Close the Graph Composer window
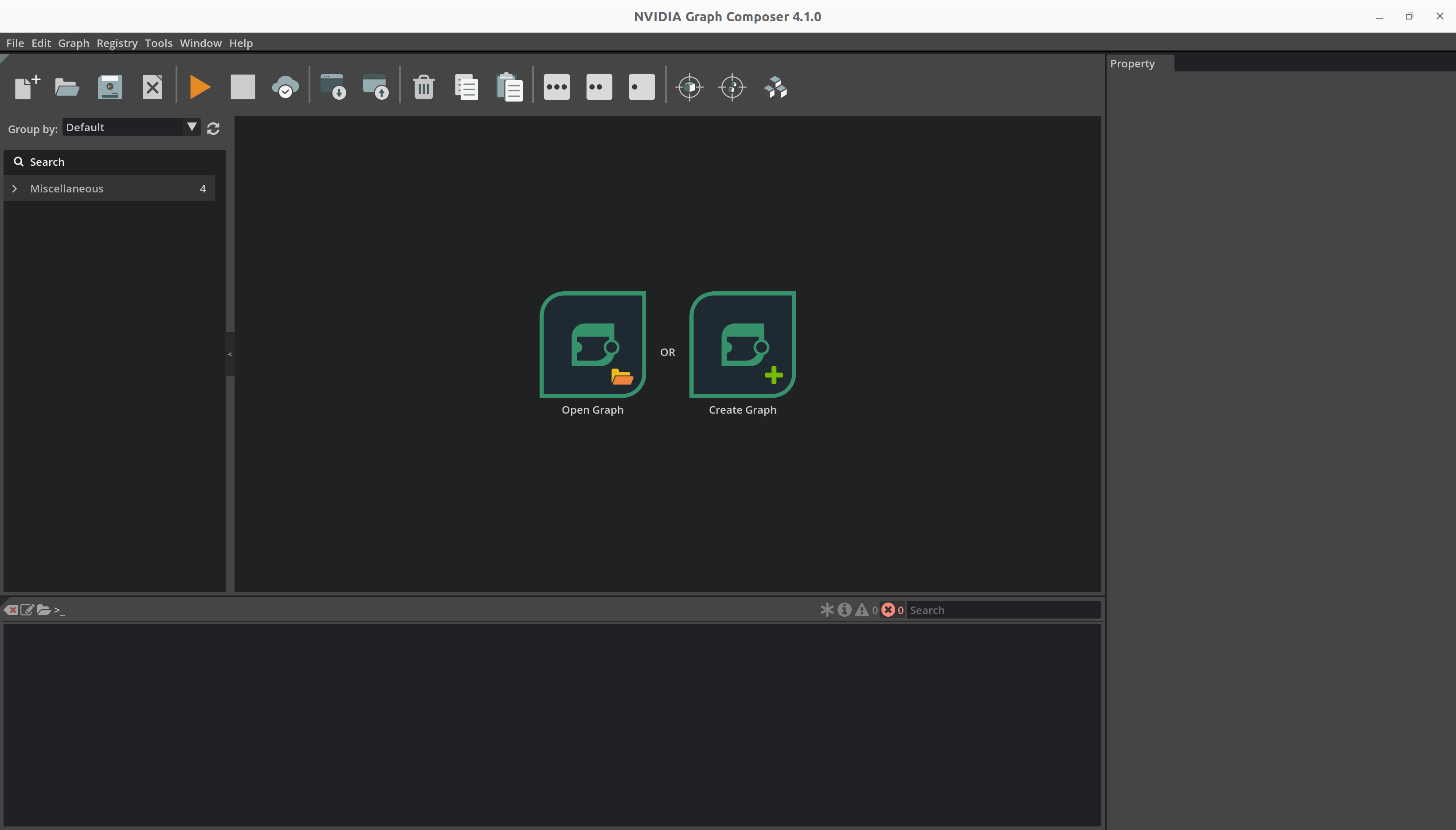 (x=1440, y=16)
